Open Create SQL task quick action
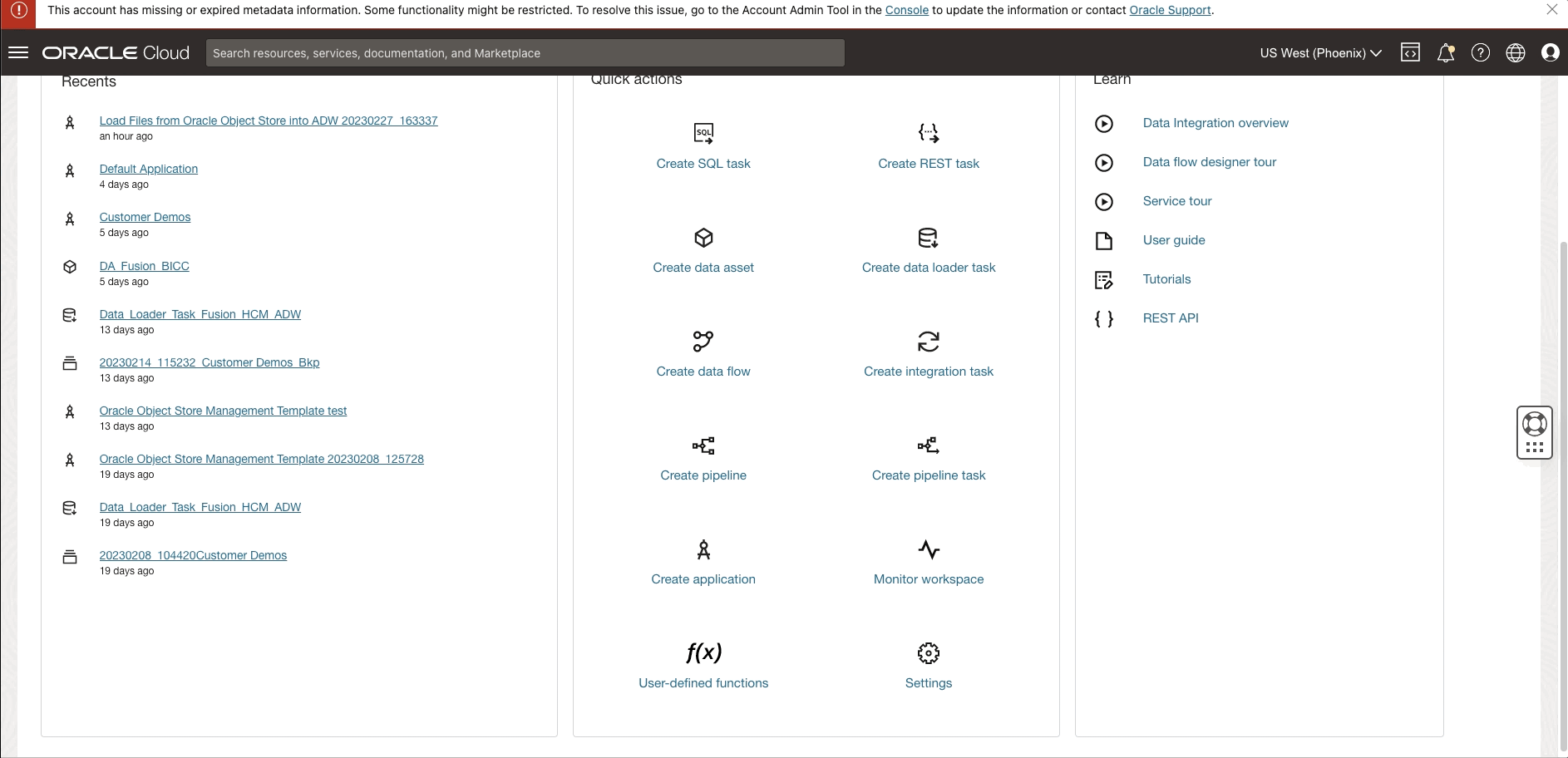The width and height of the screenshot is (1568, 758). click(x=703, y=145)
